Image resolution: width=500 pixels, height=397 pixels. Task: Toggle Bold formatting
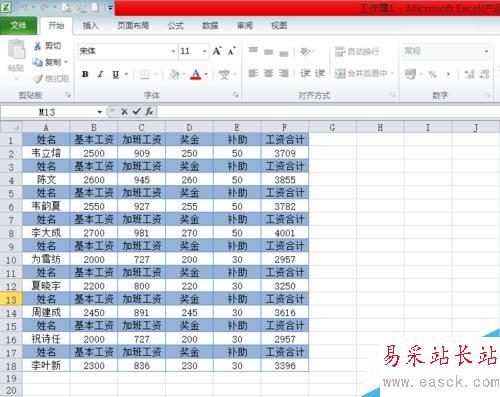pyautogui.click(x=85, y=74)
